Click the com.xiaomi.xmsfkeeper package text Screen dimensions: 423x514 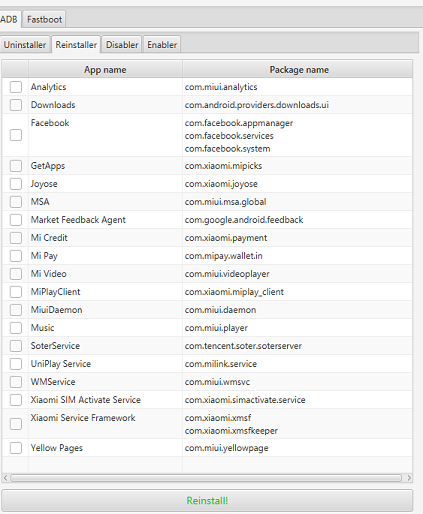tap(231, 431)
